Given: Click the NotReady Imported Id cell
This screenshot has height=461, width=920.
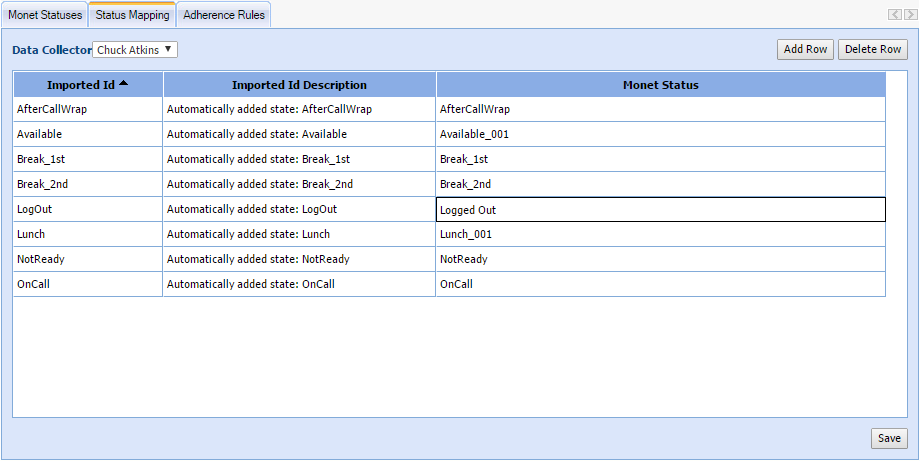Looking at the screenshot, I should [x=88, y=259].
